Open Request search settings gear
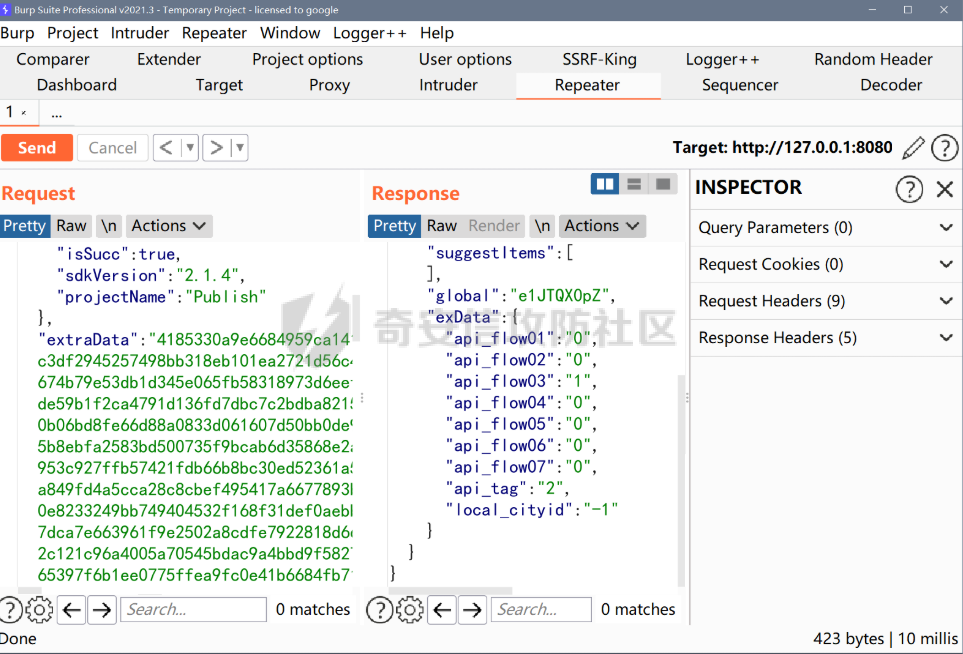This screenshot has height=654, width=963. pos(40,610)
